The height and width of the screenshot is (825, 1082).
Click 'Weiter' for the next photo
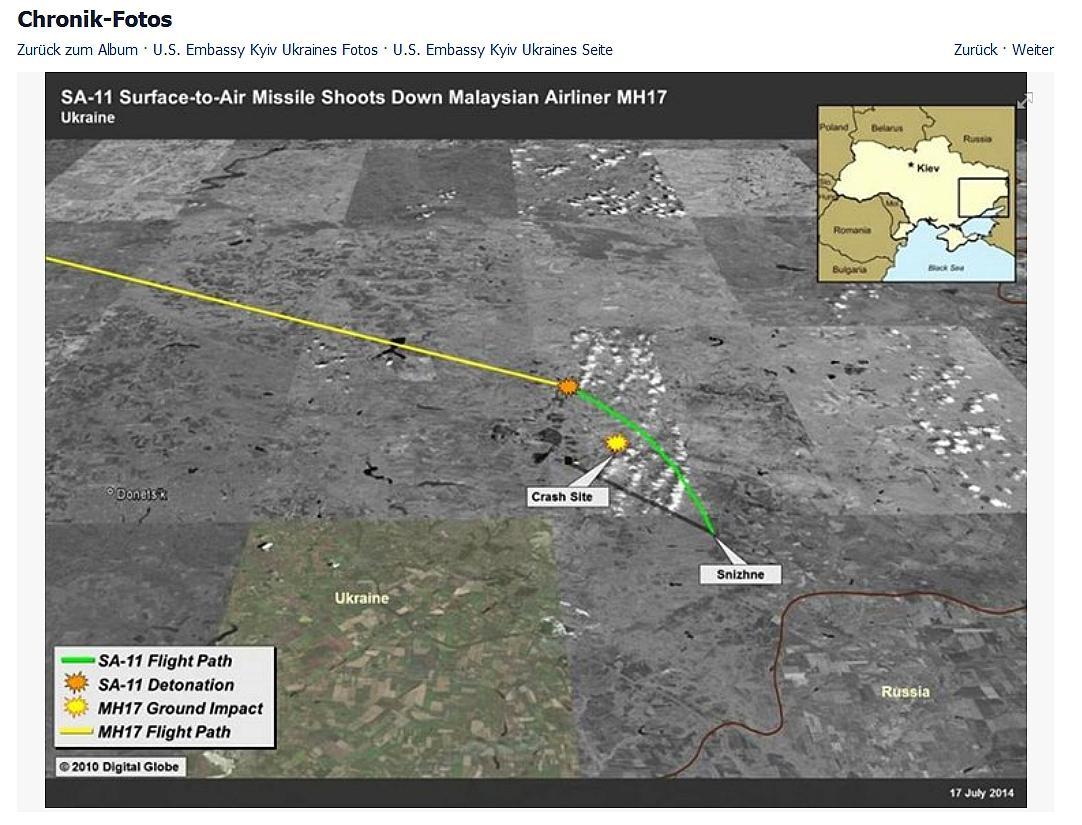1032,50
